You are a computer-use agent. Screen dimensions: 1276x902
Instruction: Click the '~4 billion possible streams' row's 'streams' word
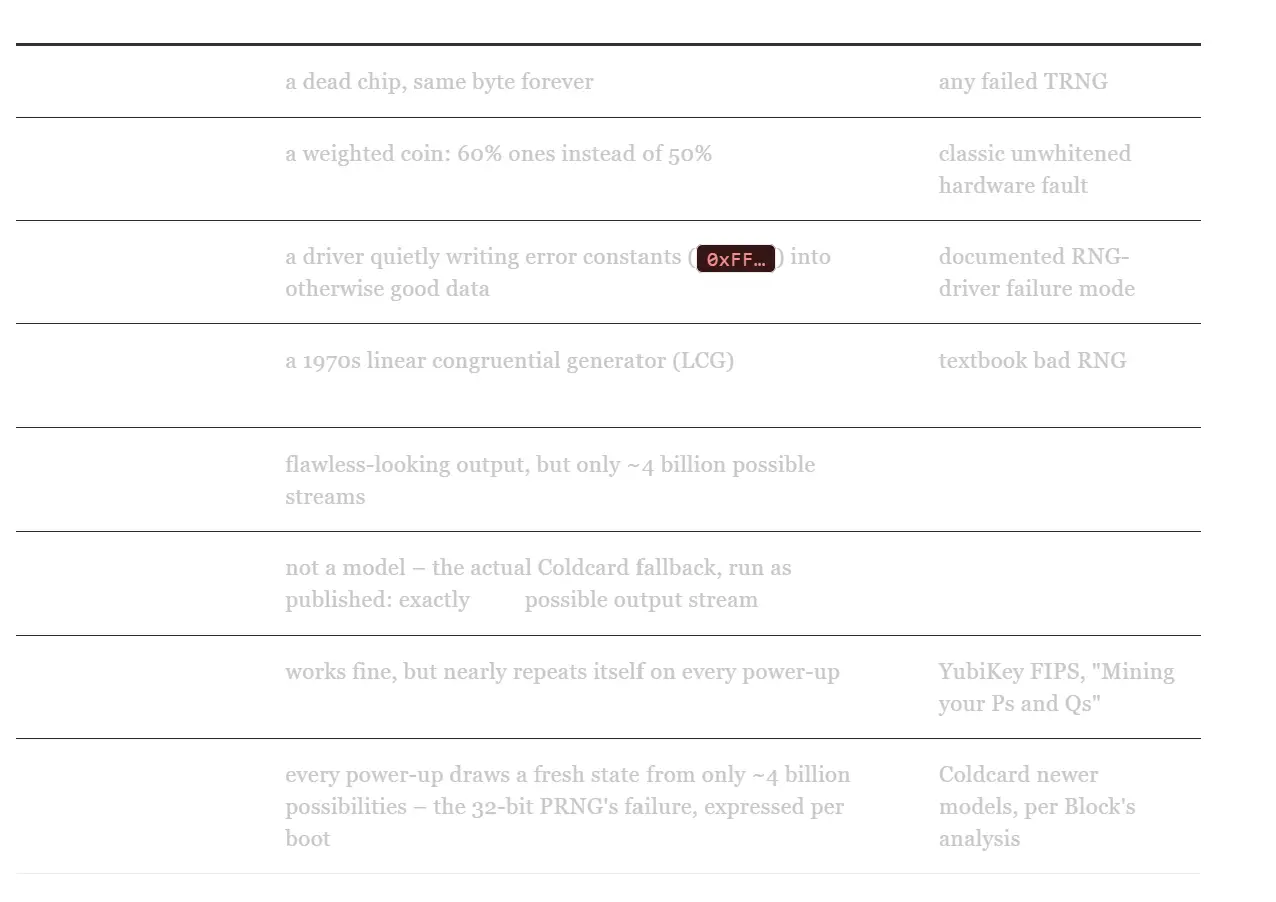click(x=325, y=497)
